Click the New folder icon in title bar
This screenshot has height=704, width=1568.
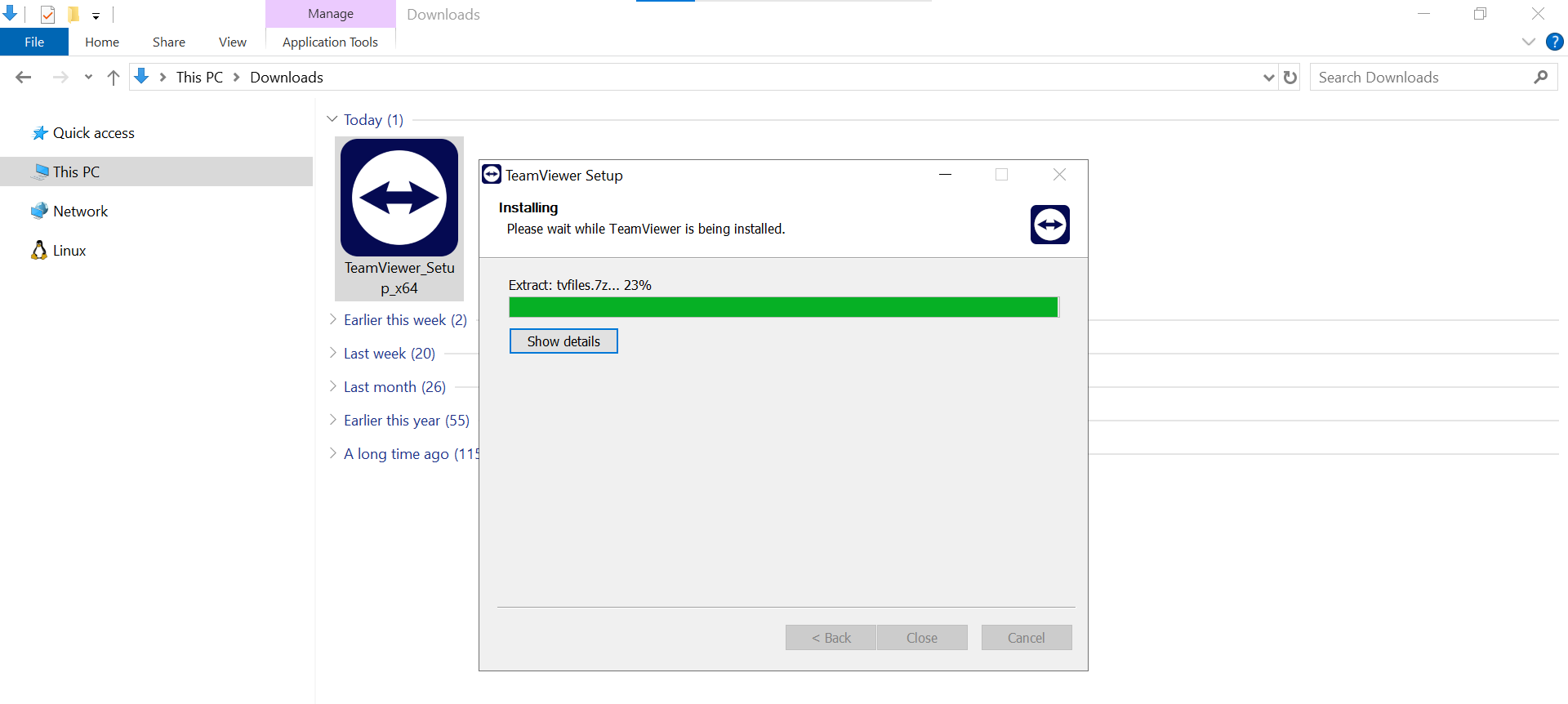coord(73,14)
